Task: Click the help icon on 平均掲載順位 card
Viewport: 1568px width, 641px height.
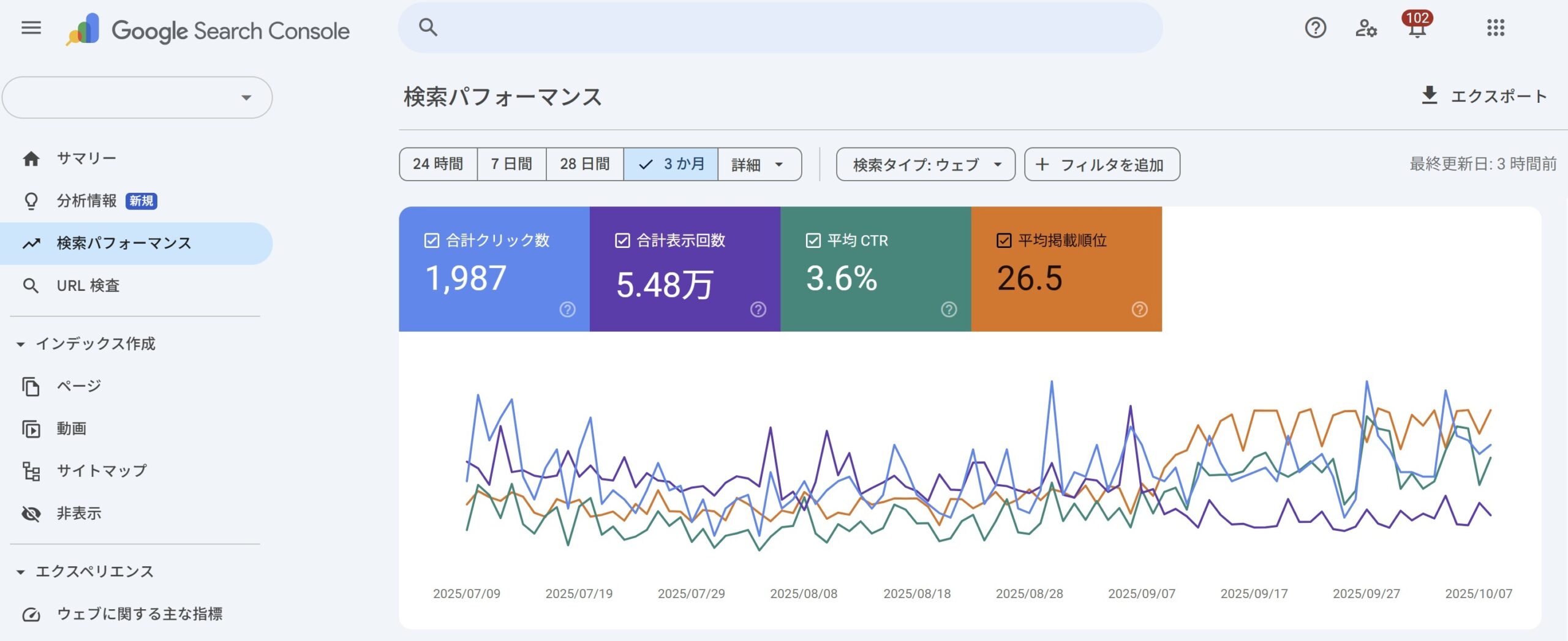Action: point(1139,310)
